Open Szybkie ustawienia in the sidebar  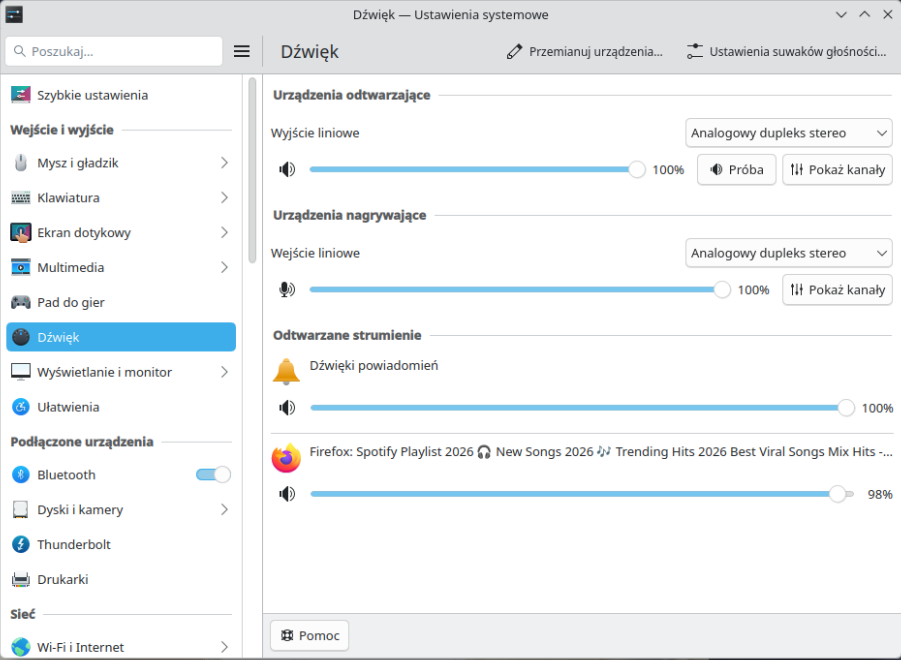pos(92,95)
